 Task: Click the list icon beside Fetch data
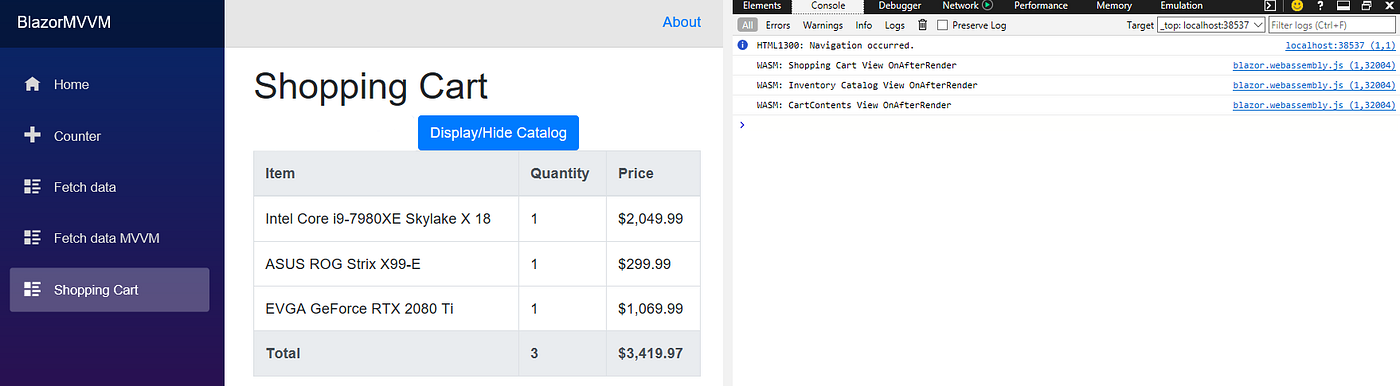pos(32,187)
